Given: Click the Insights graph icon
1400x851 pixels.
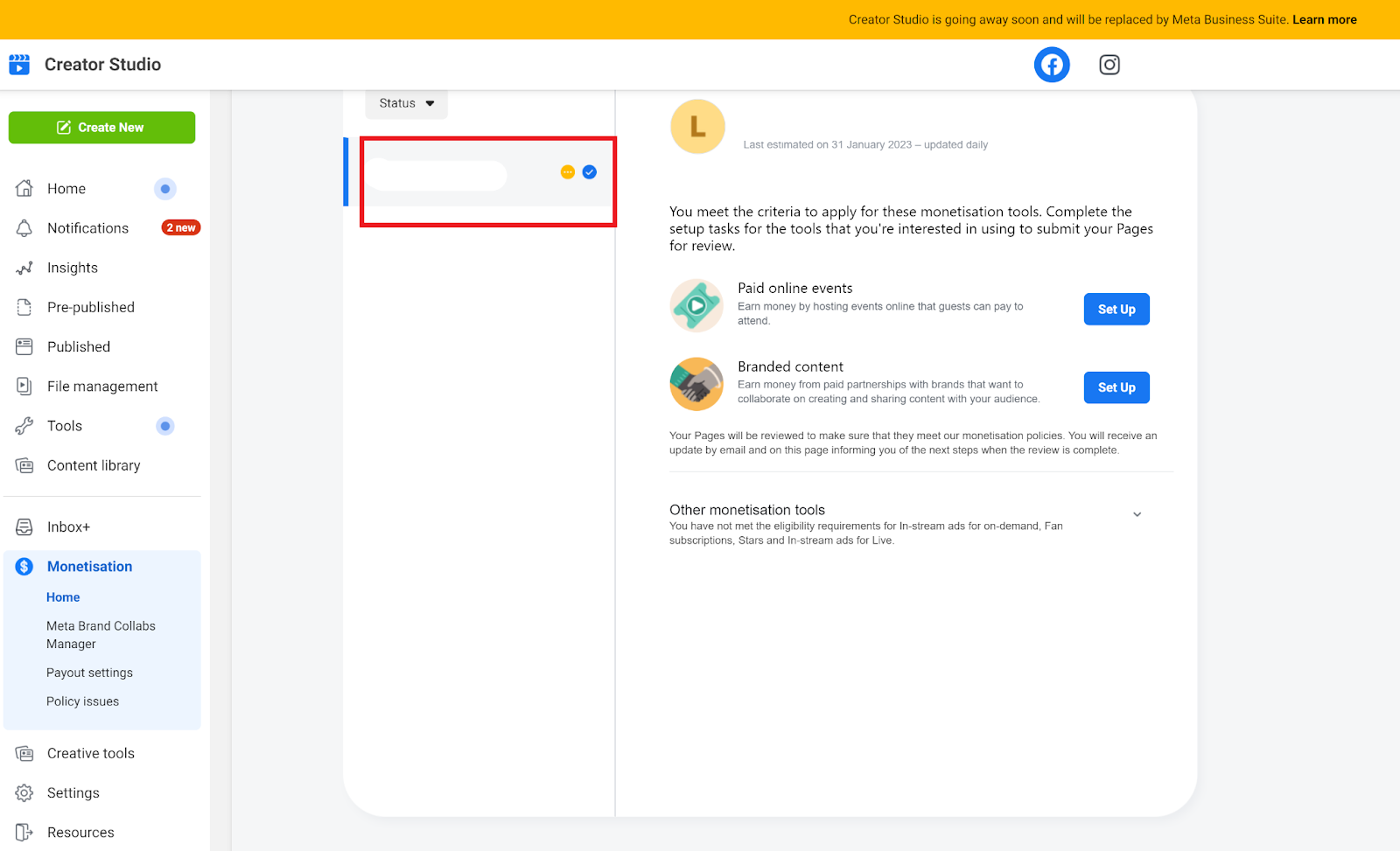Looking at the screenshot, I should coord(24,268).
